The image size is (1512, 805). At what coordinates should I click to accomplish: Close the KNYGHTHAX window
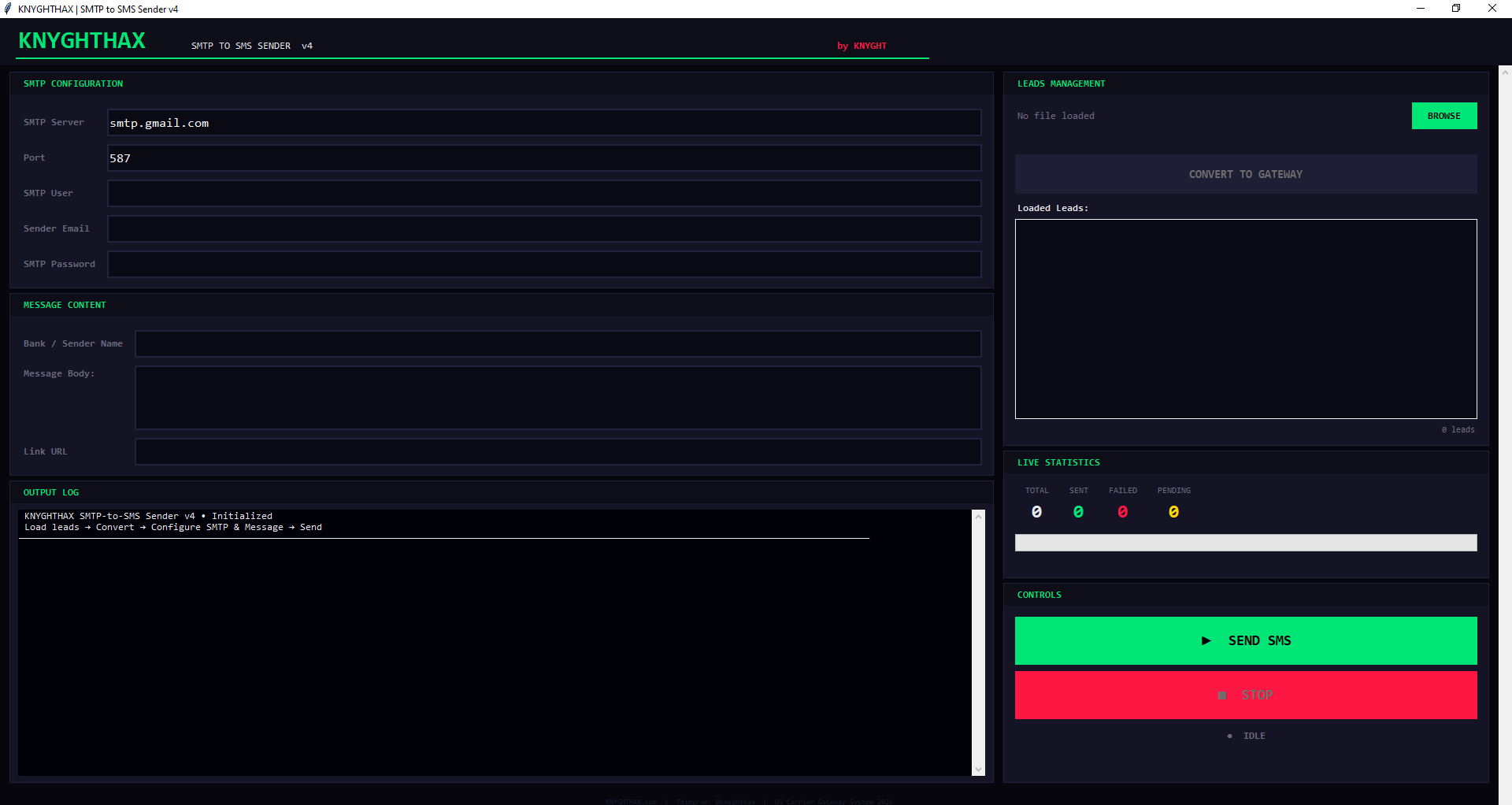[1492, 9]
